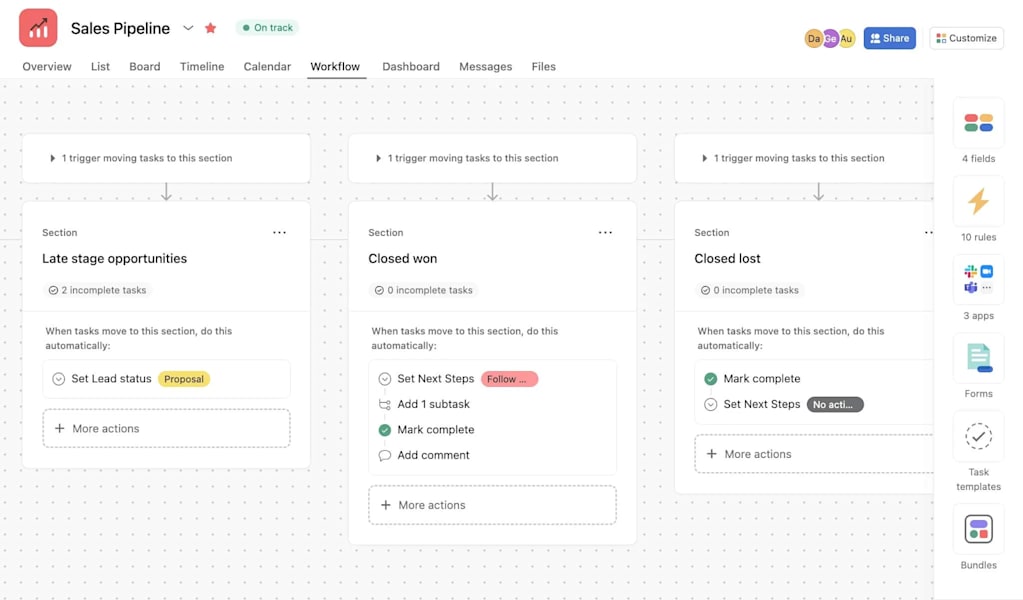This screenshot has height=600, width=1023.
Task: Click the Set Lead status action text
Action: tap(112, 379)
